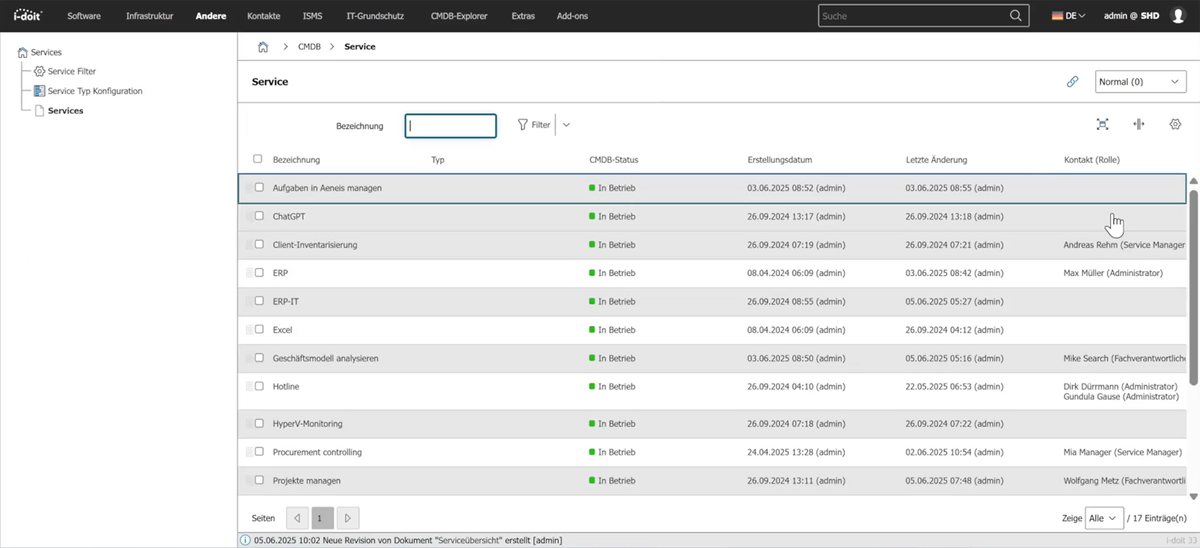Open the ISMS menu
The width and height of the screenshot is (1200, 548).
tap(313, 16)
